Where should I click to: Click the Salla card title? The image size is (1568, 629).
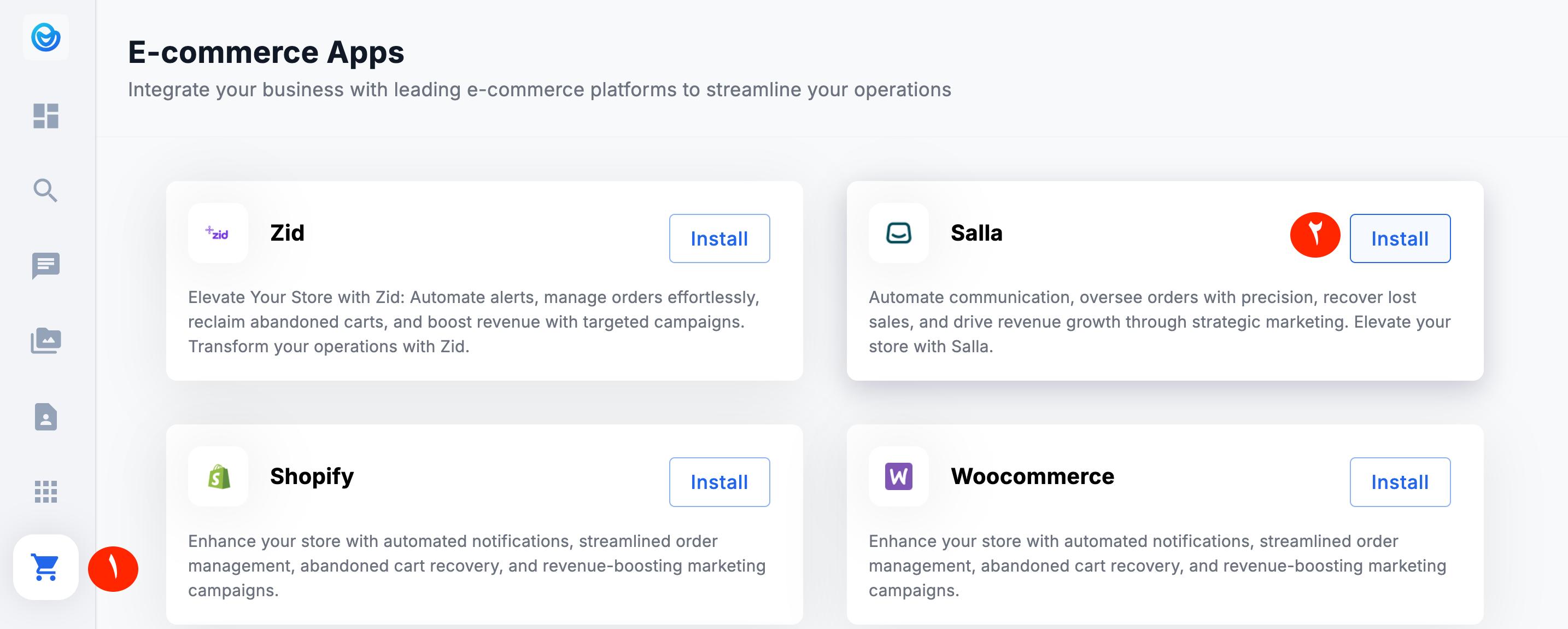(976, 232)
